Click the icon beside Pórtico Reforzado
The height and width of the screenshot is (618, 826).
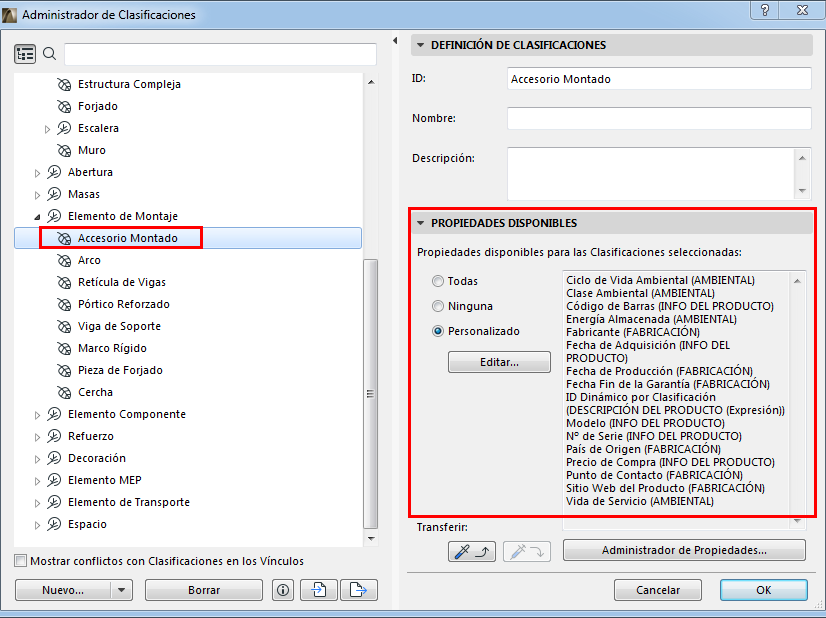click(64, 305)
